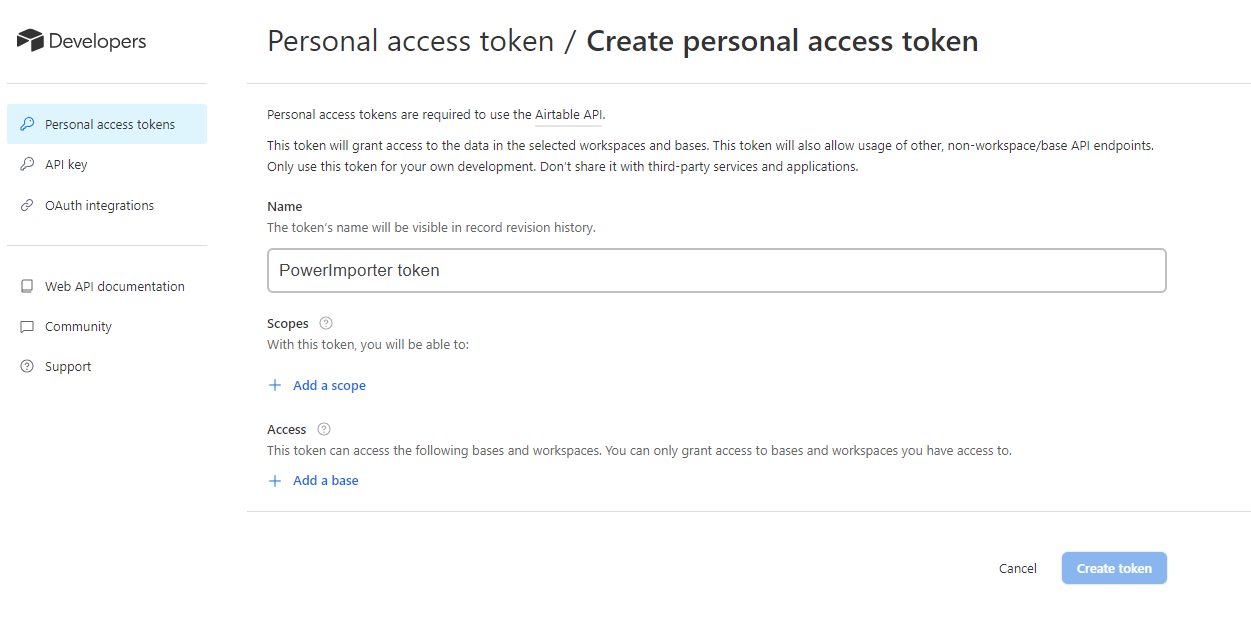Open OAuth integrations in the sidebar
This screenshot has height=617, width=1251.
[x=99, y=205]
